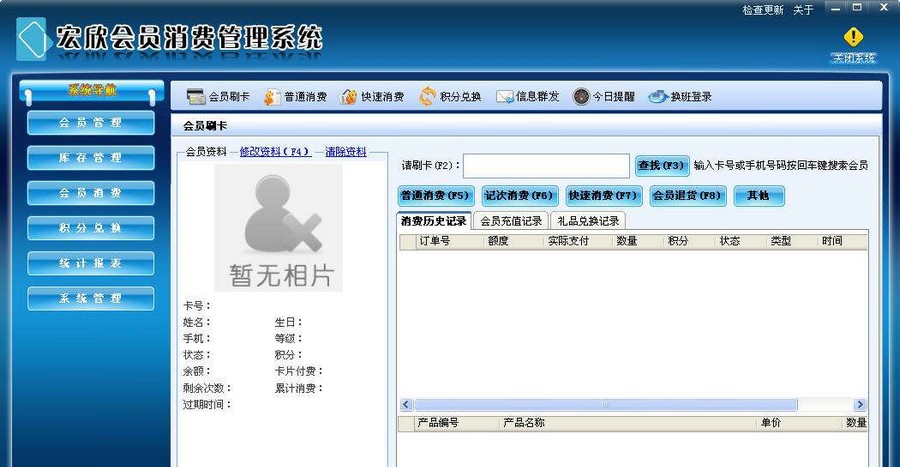Click 关于 in title bar

pos(803,10)
